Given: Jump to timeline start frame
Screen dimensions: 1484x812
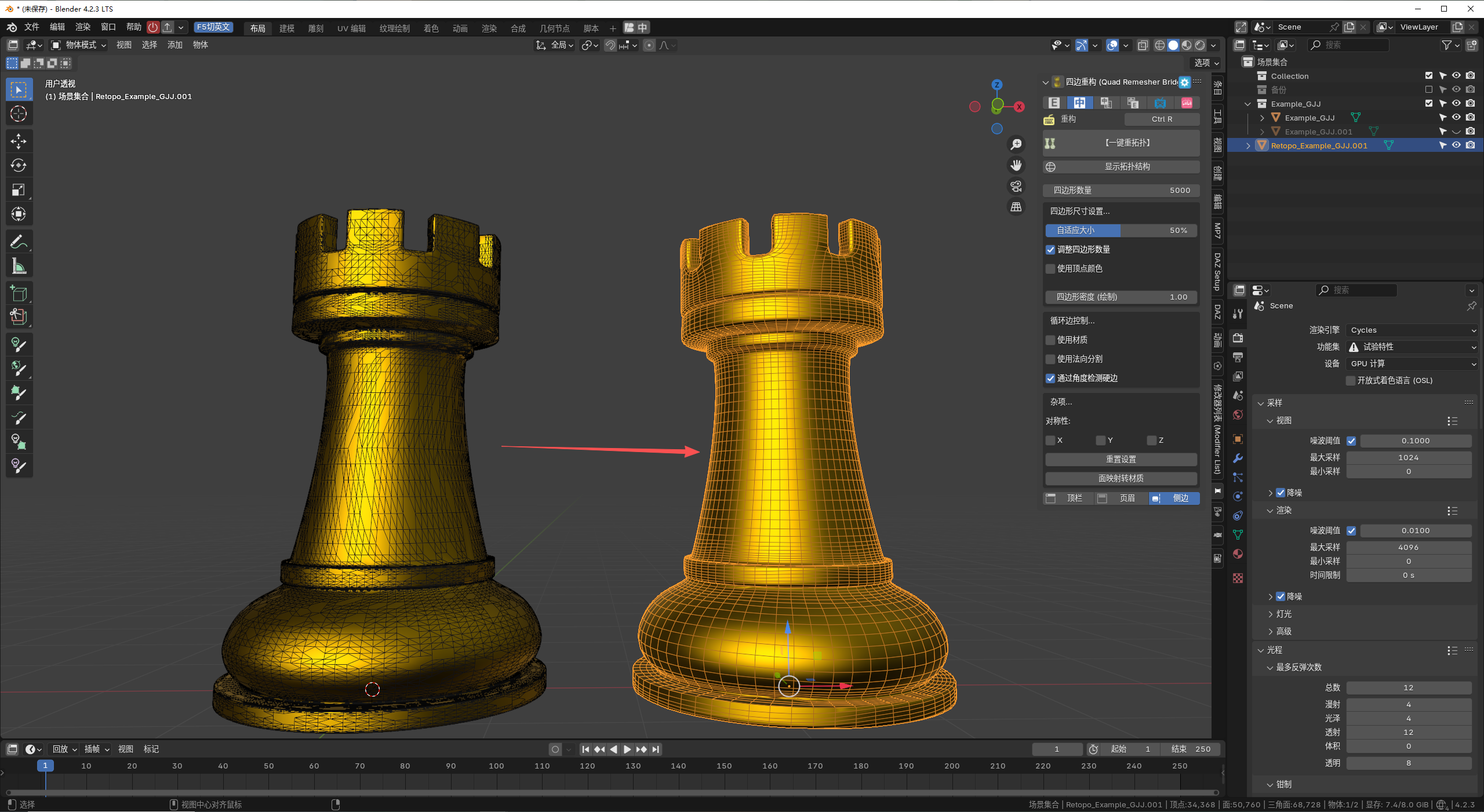Looking at the screenshot, I should pos(585,749).
